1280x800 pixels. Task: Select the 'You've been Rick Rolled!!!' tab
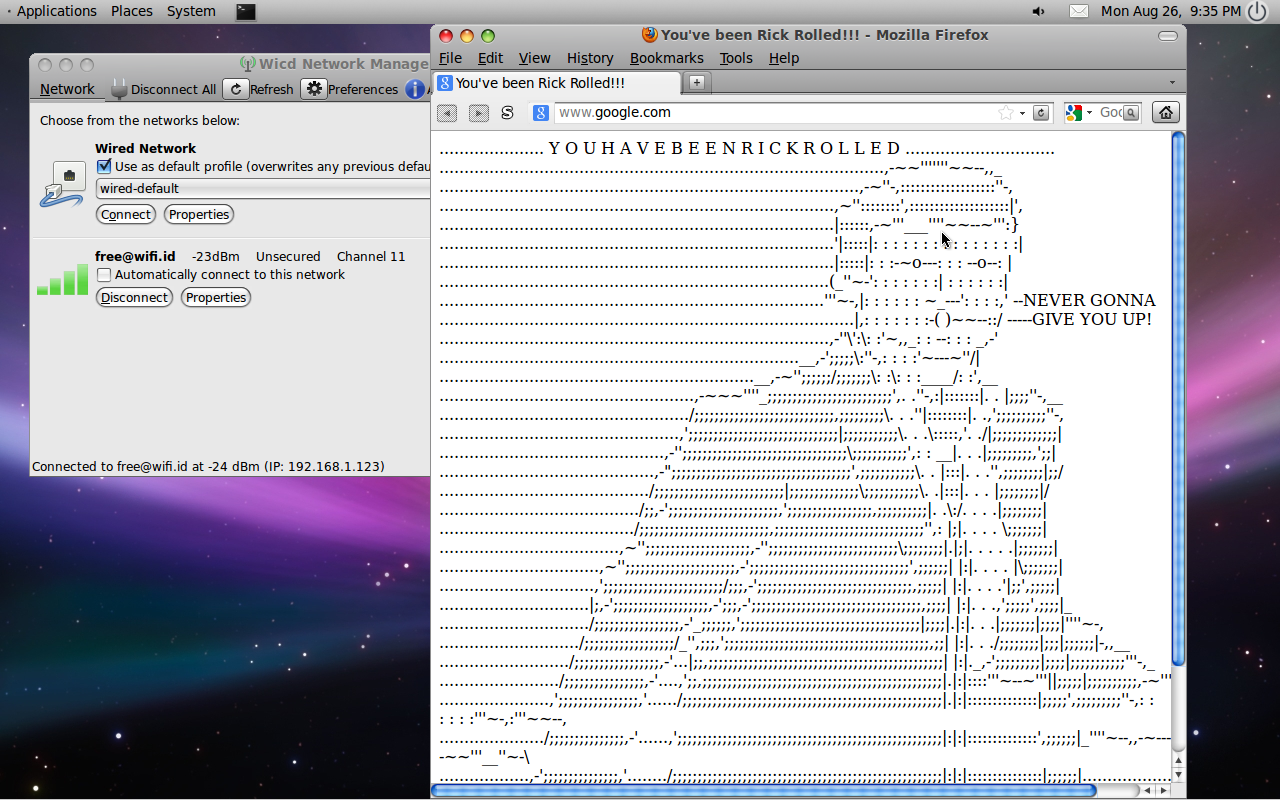coord(555,83)
